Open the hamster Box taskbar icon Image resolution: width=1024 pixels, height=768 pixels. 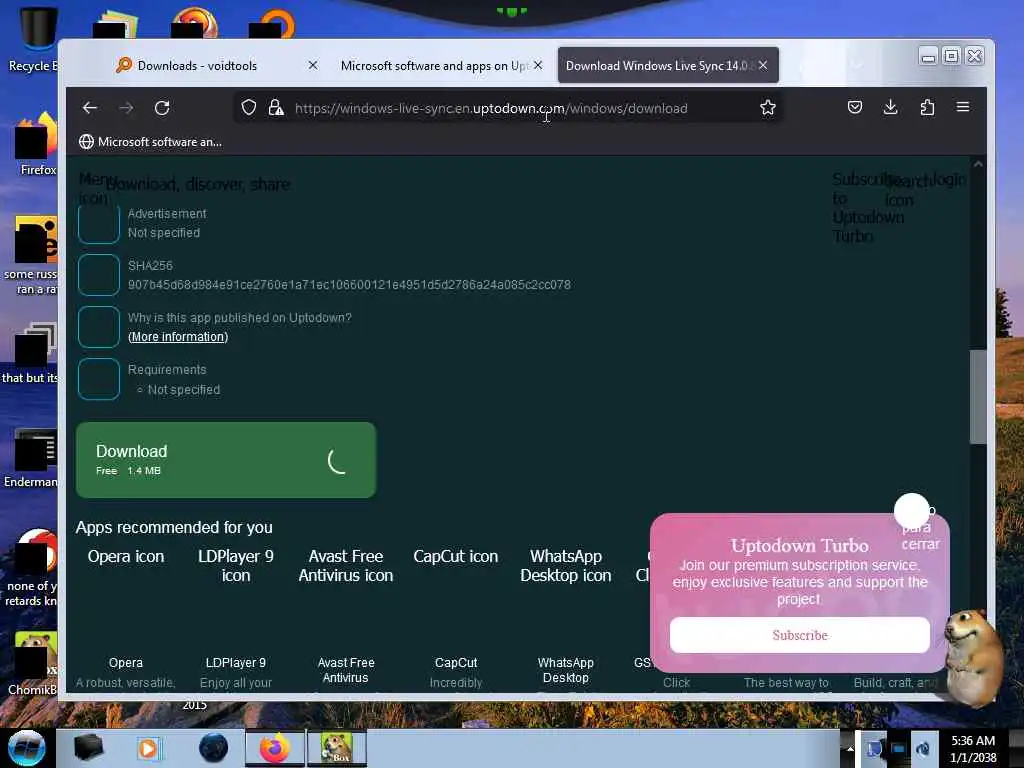coord(336,748)
